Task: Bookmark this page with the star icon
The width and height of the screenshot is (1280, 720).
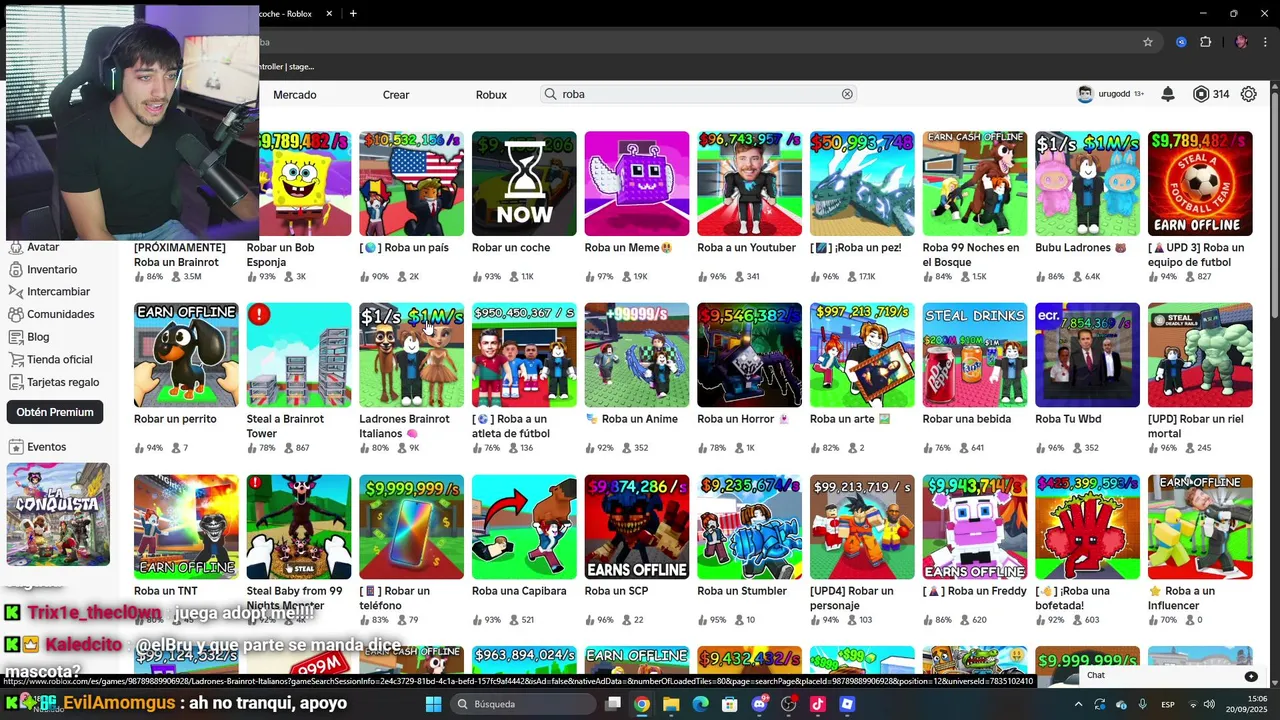Action: coord(1148,42)
